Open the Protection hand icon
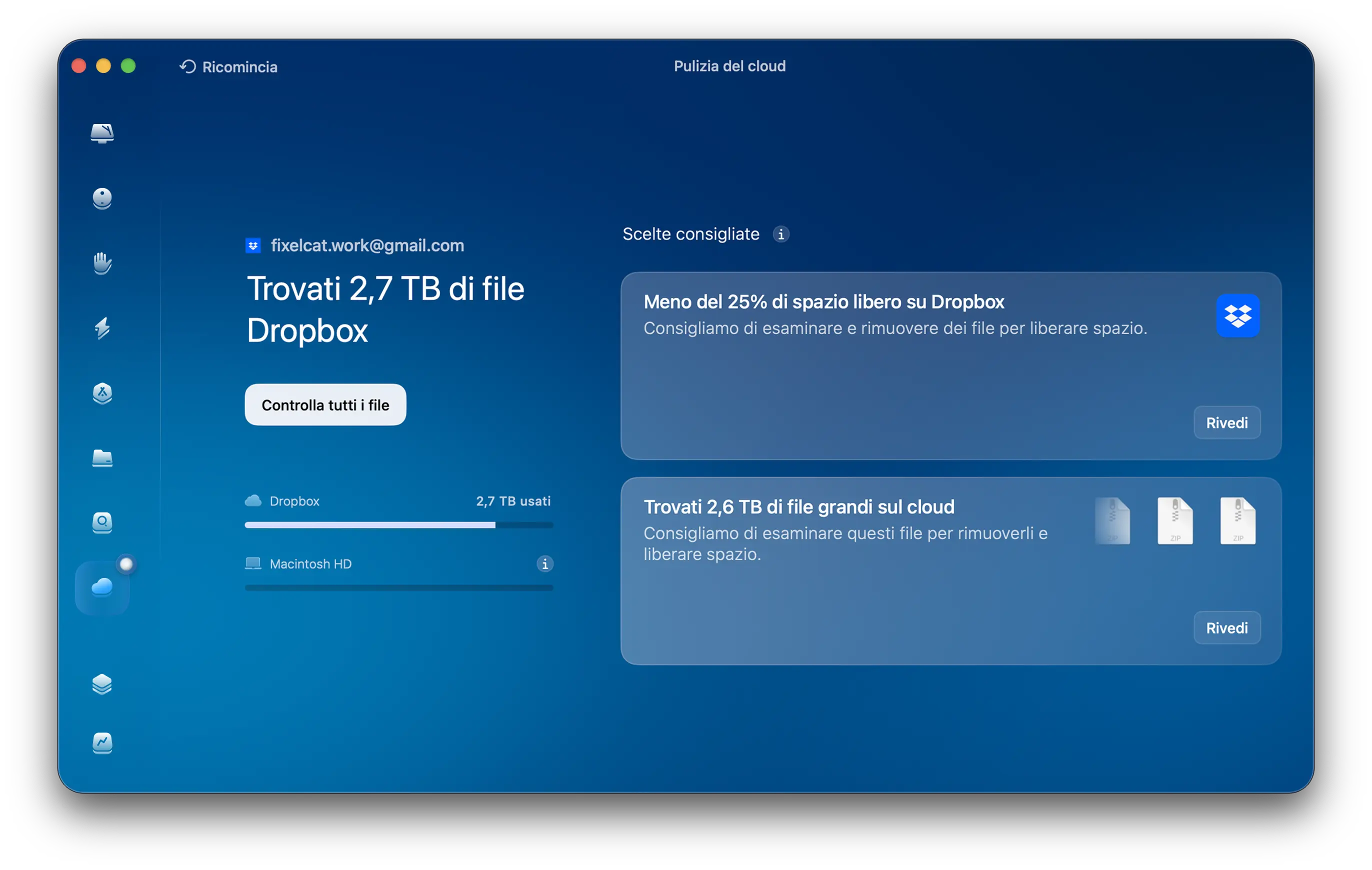The width and height of the screenshot is (1372, 870). [x=102, y=263]
